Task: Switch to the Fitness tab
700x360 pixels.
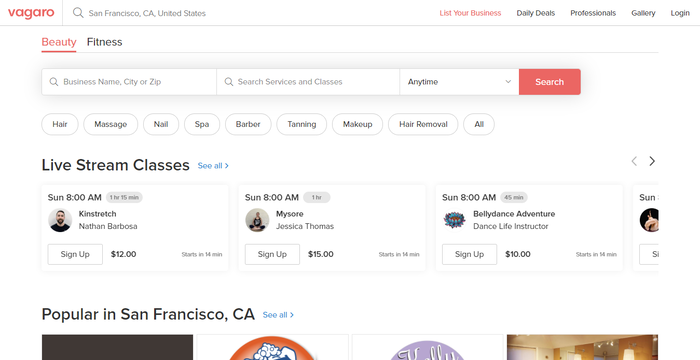Action: pos(104,42)
